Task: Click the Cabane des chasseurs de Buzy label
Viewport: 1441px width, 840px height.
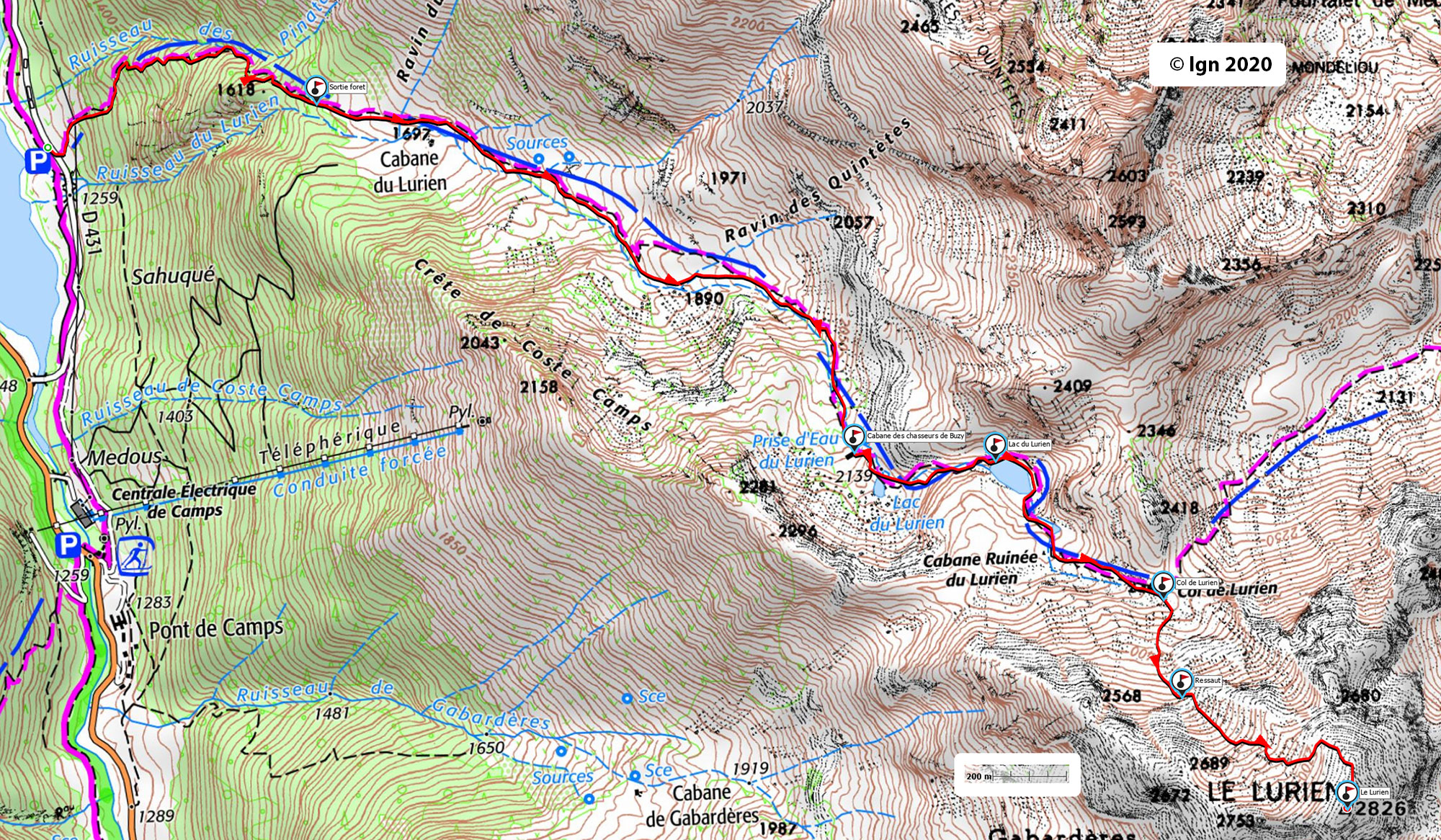Action: tap(915, 436)
